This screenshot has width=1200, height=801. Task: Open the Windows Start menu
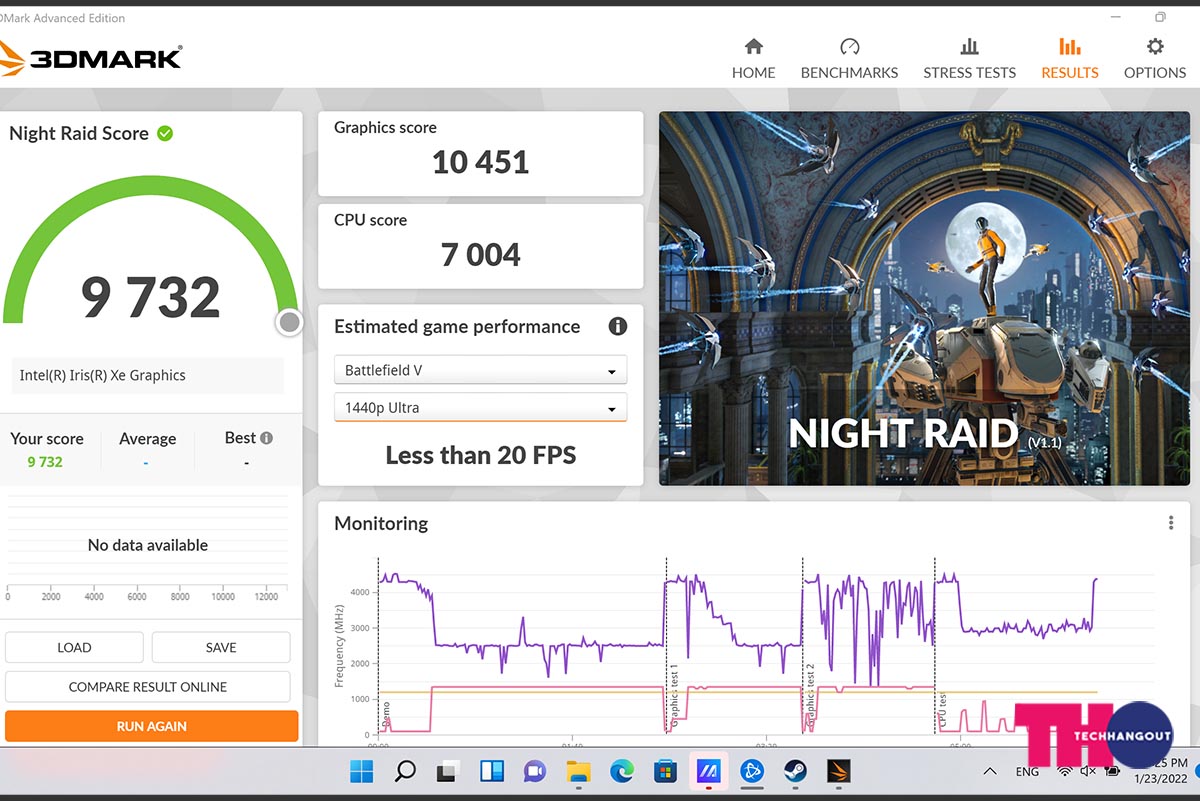point(361,771)
